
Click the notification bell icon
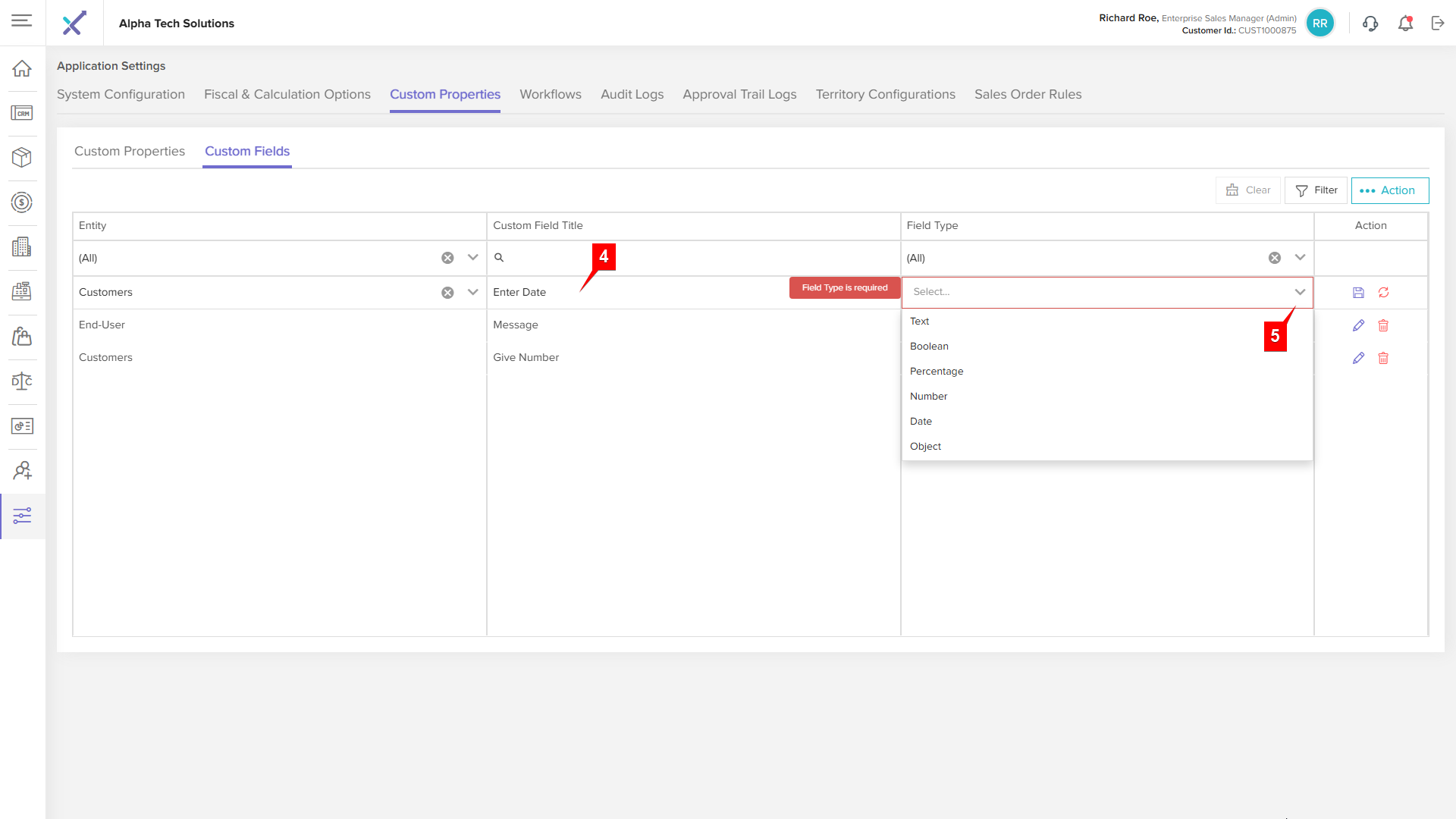1405,24
